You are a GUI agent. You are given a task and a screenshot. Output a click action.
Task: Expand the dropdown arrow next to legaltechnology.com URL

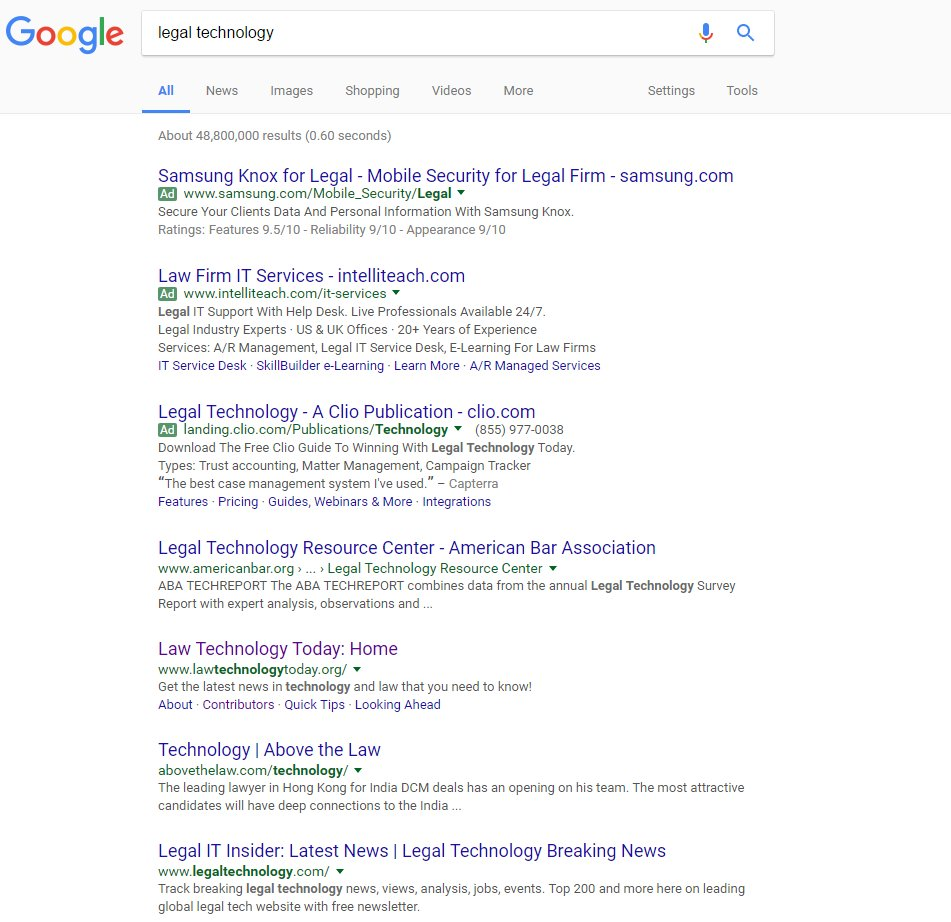(340, 871)
